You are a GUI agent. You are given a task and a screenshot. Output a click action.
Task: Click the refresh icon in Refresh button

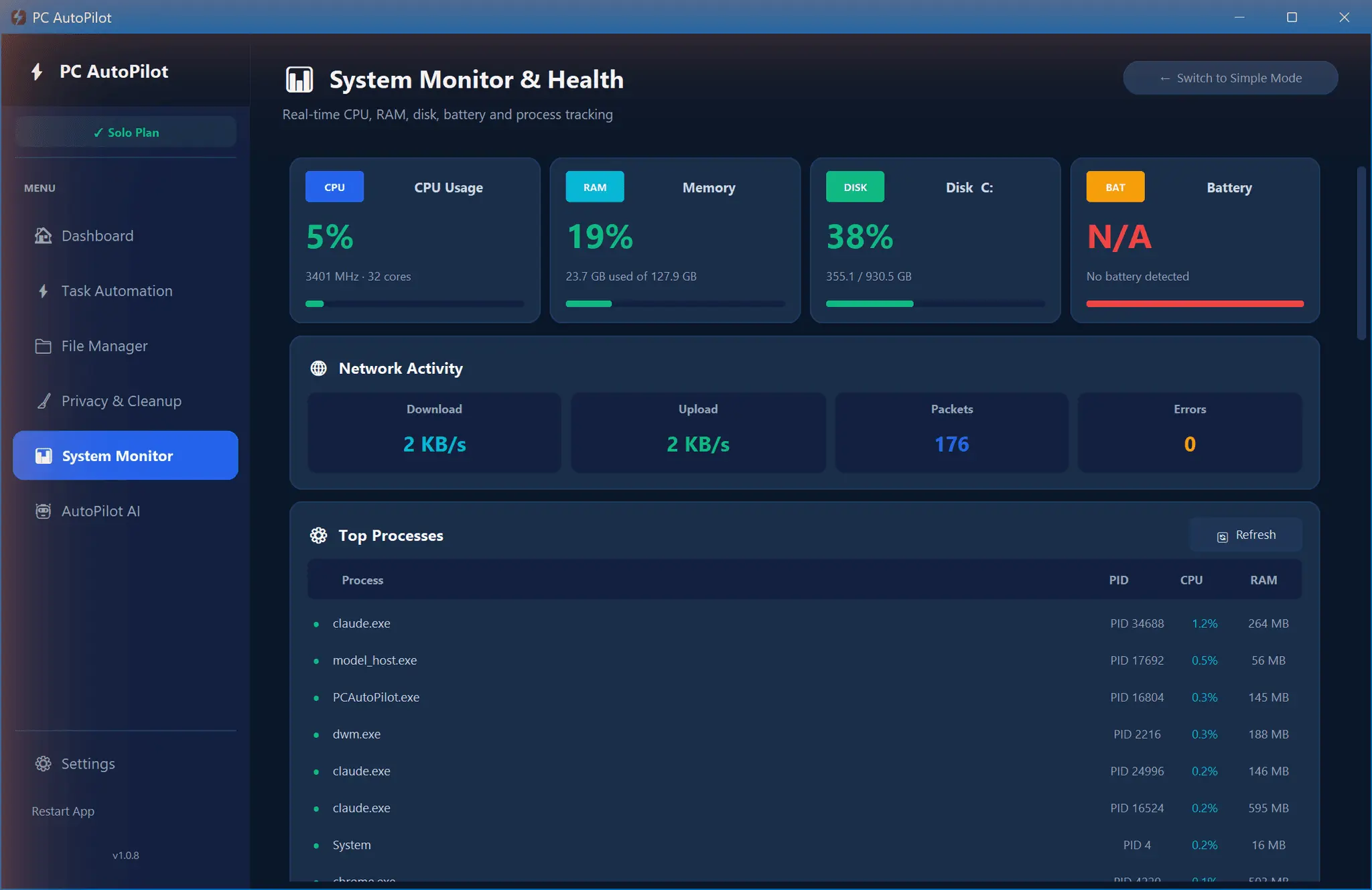[1223, 536]
